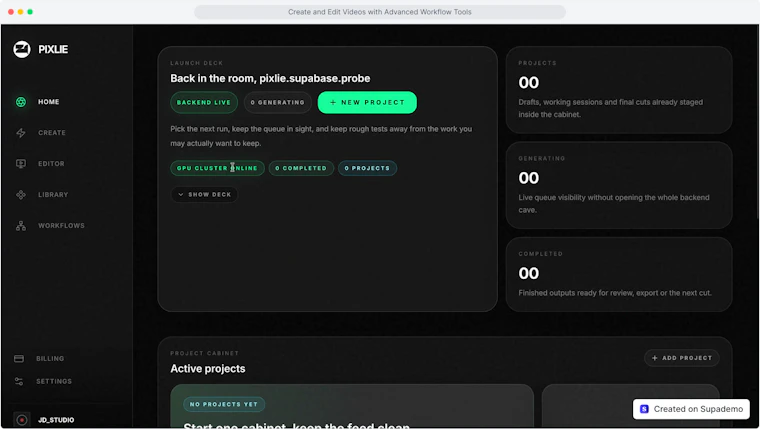The width and height of the screenshot is (760, 429).
Task: Open the Projects stat card
Action: (x=619, y=90)
